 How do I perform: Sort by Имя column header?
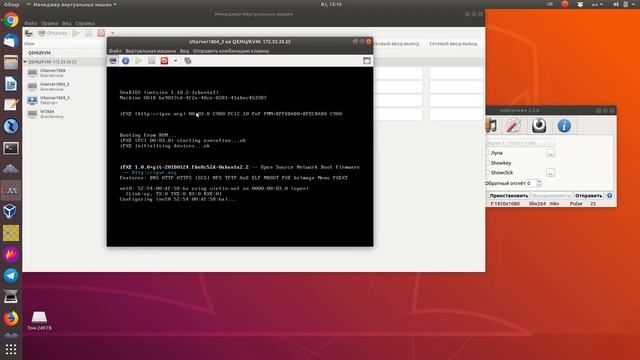pyautogui.click(x=29, y=44)
